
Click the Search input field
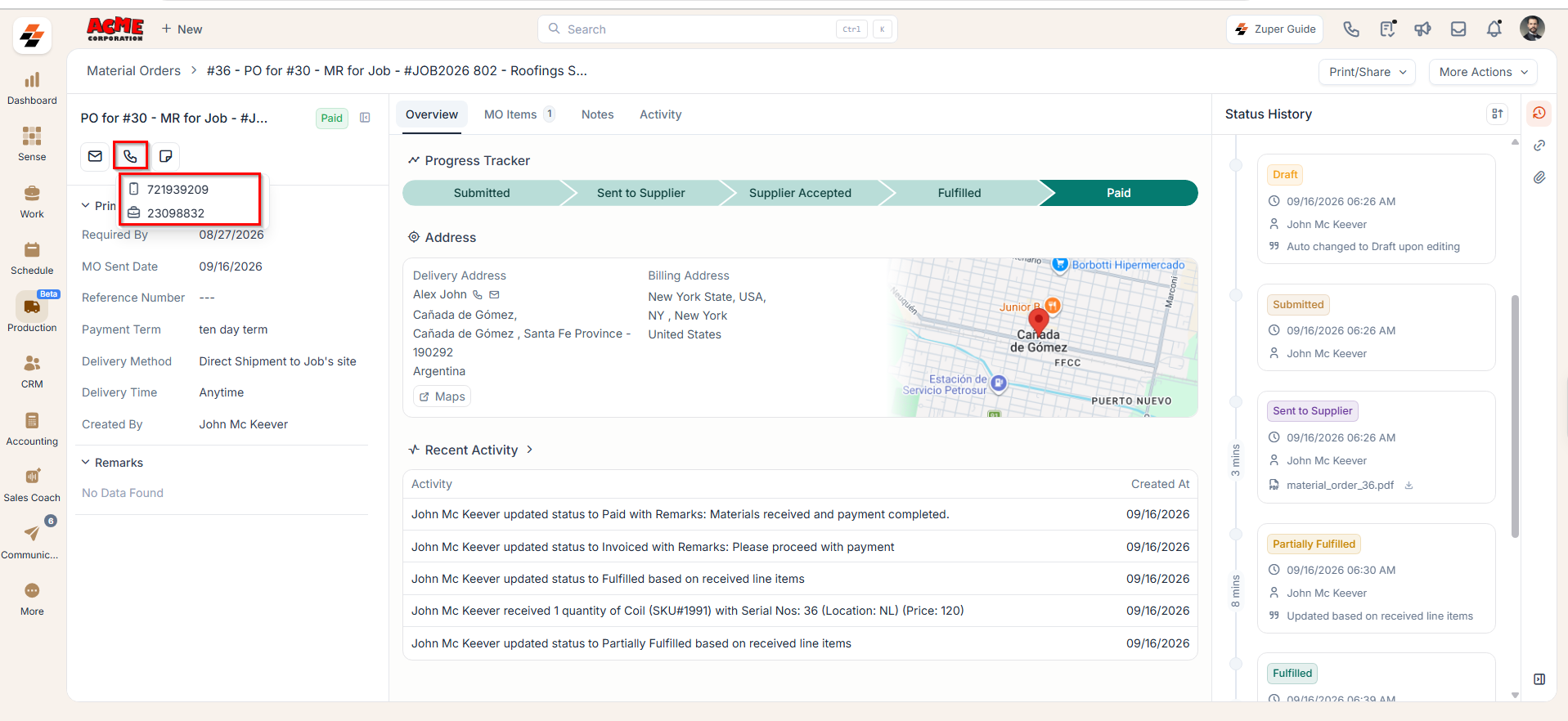[x=717, y=29]
